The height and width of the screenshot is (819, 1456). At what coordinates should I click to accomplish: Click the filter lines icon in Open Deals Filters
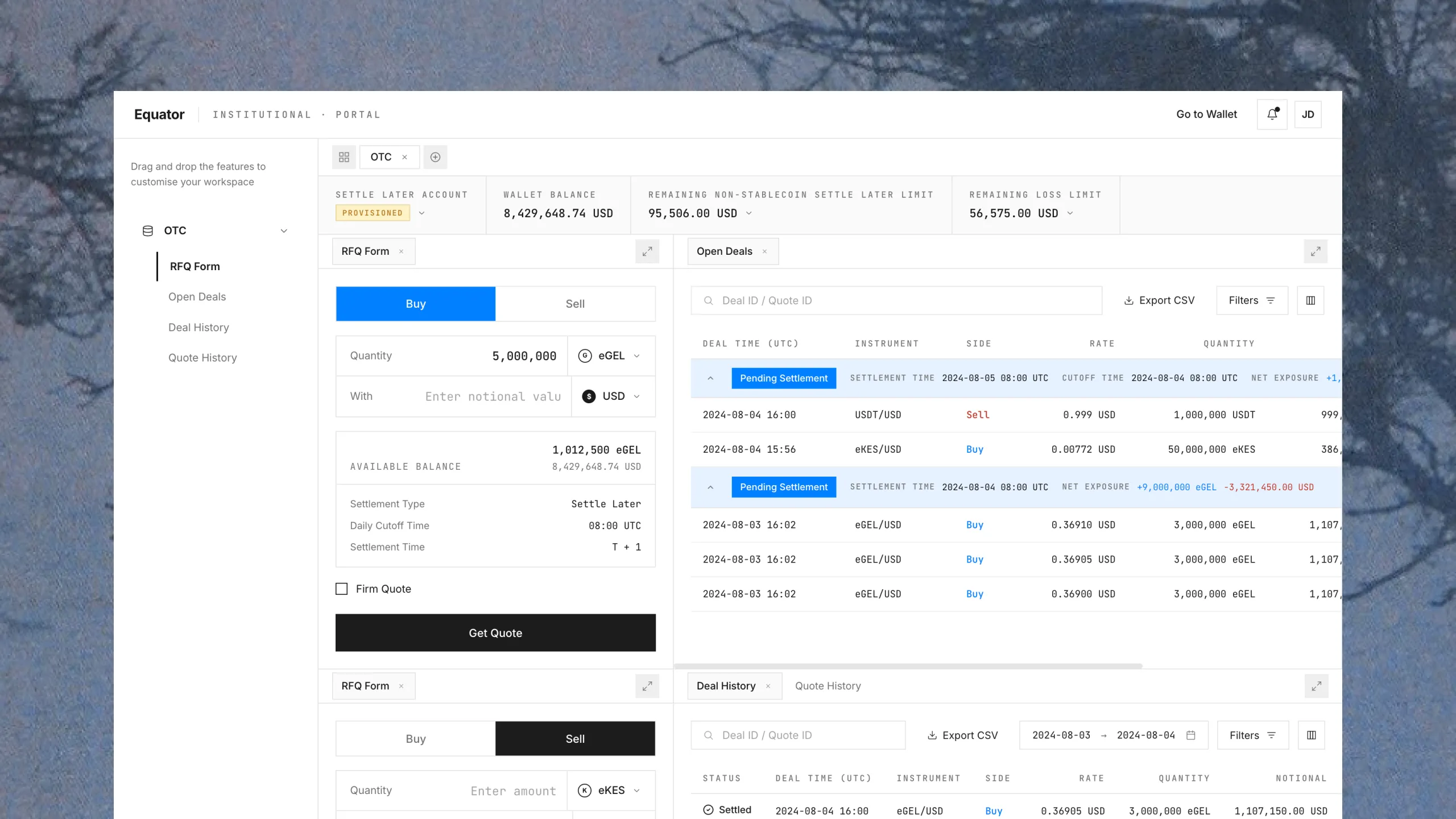1271,300
